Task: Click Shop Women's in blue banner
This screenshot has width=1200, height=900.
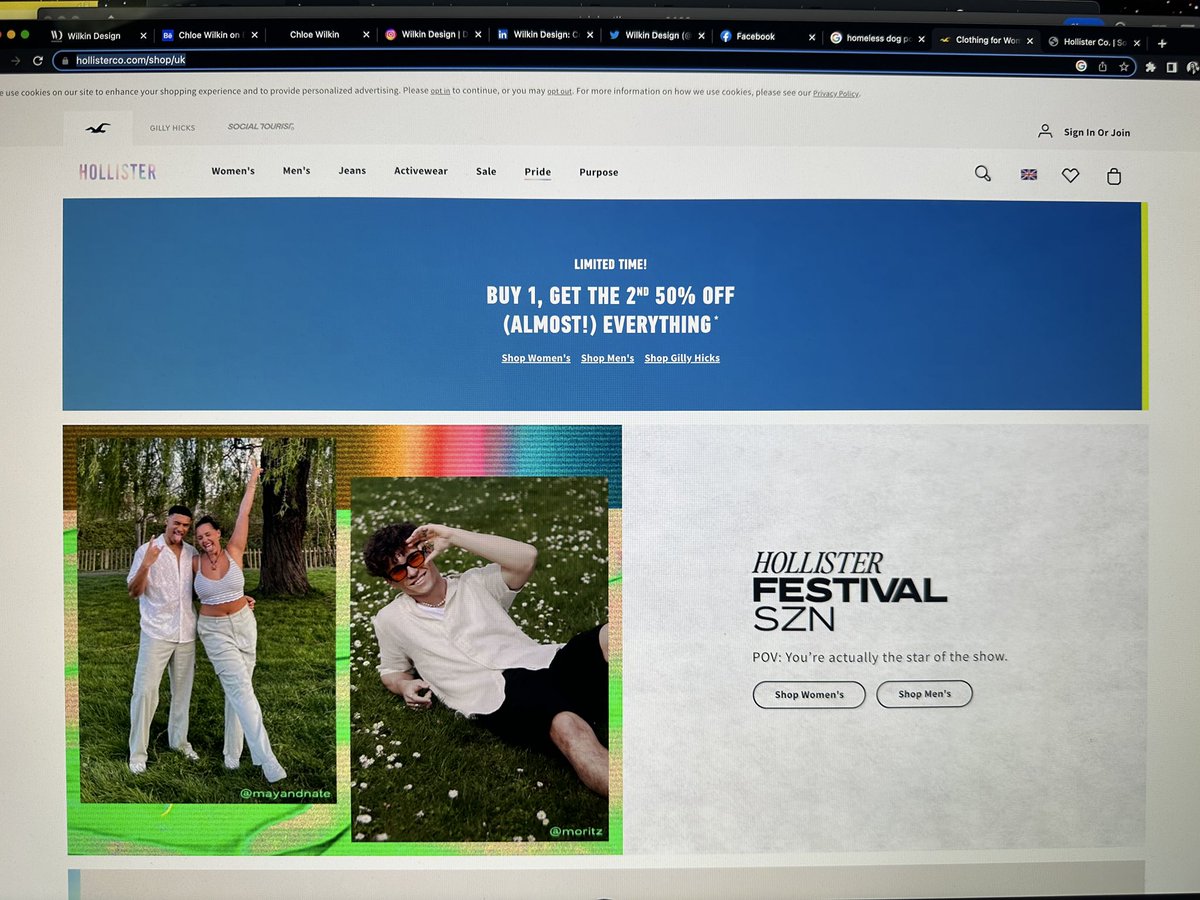Action: point(536,358)
